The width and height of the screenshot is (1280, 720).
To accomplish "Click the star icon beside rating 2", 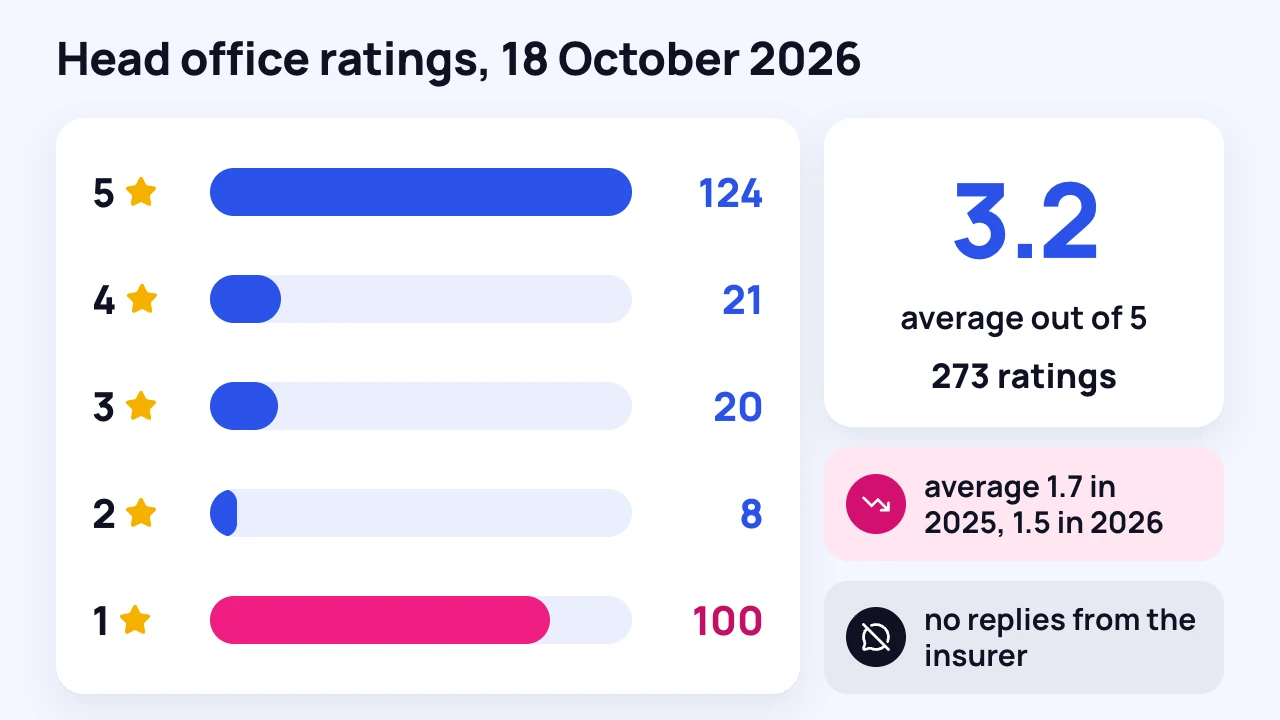I will [x=141, y=512].
